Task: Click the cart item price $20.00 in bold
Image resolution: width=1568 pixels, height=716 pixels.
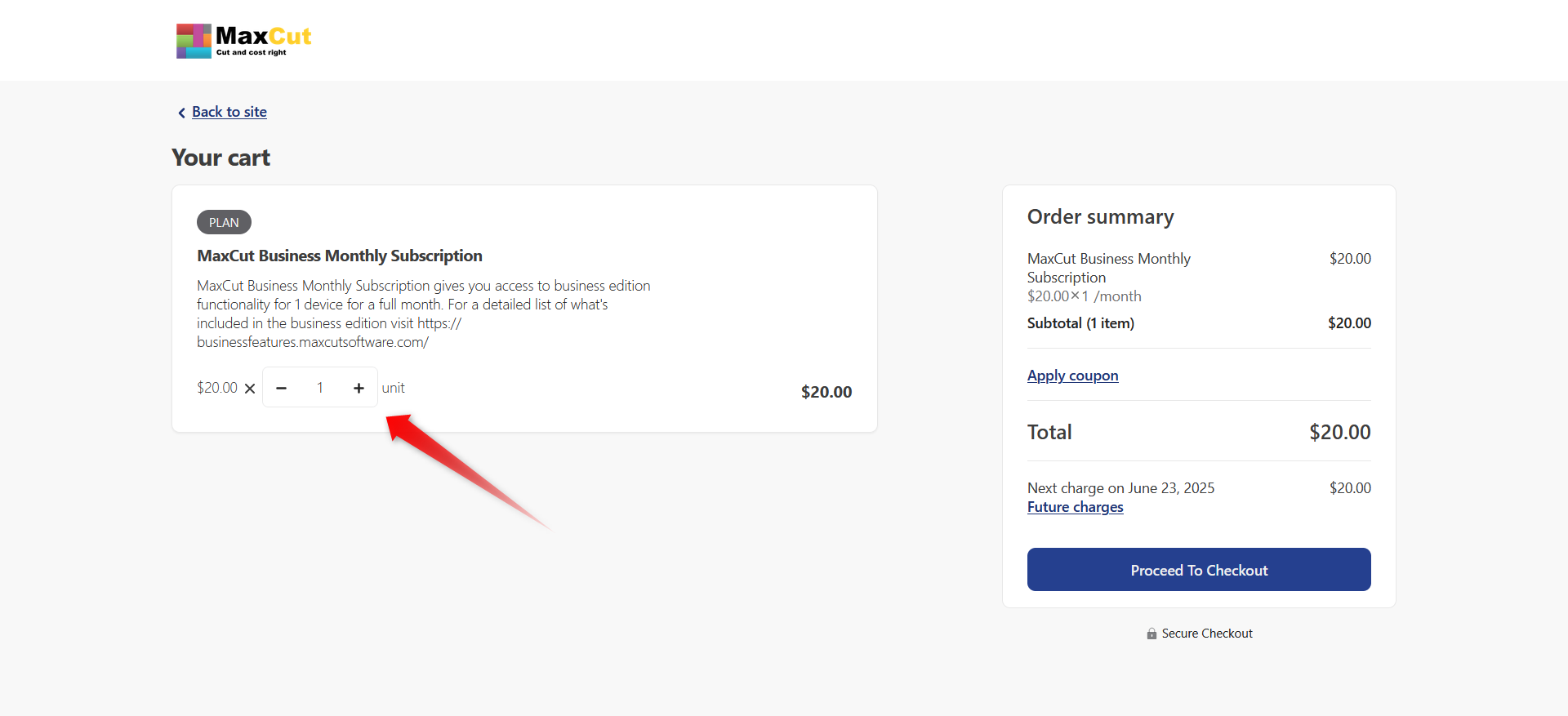Action: [826, 392]
